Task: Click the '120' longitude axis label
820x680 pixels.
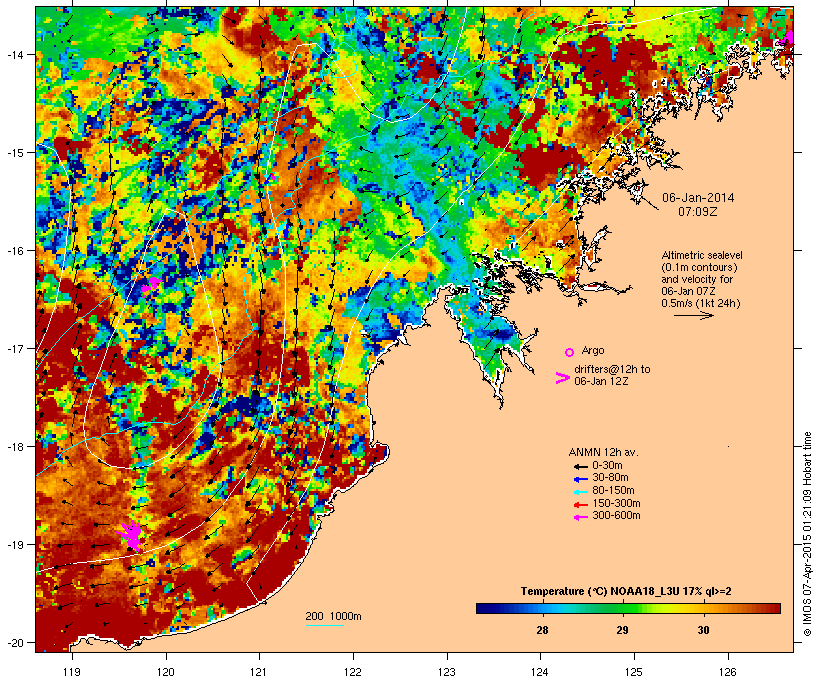Action: tap(166, 672)
